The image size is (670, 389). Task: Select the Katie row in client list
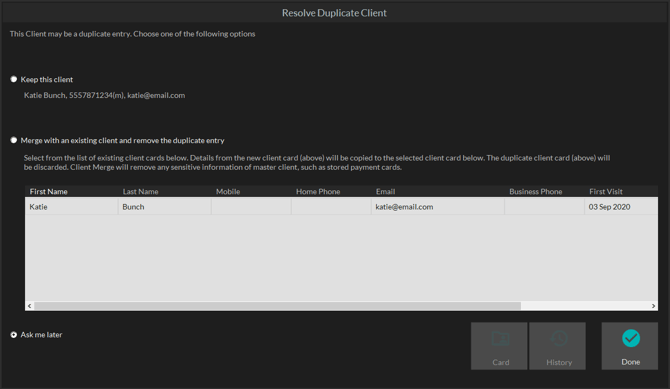[x=341, y=206]
